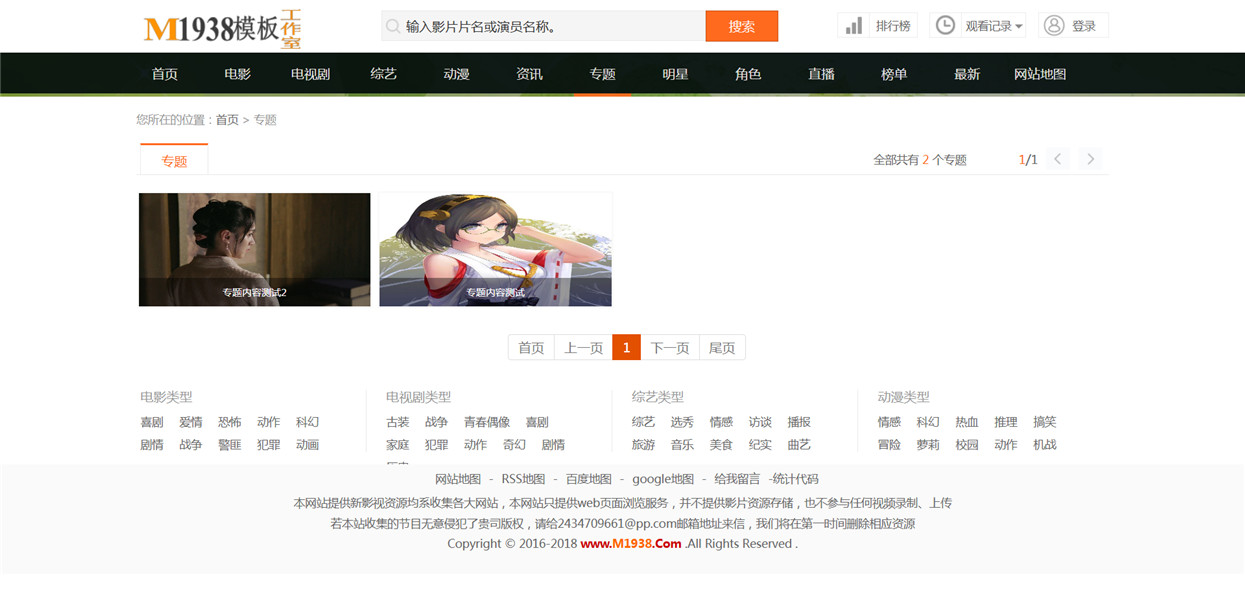This screenshot has height=593, width=1245.
Task: Open 搞笑 under 动漫类型
Action: pos(1045,422)
